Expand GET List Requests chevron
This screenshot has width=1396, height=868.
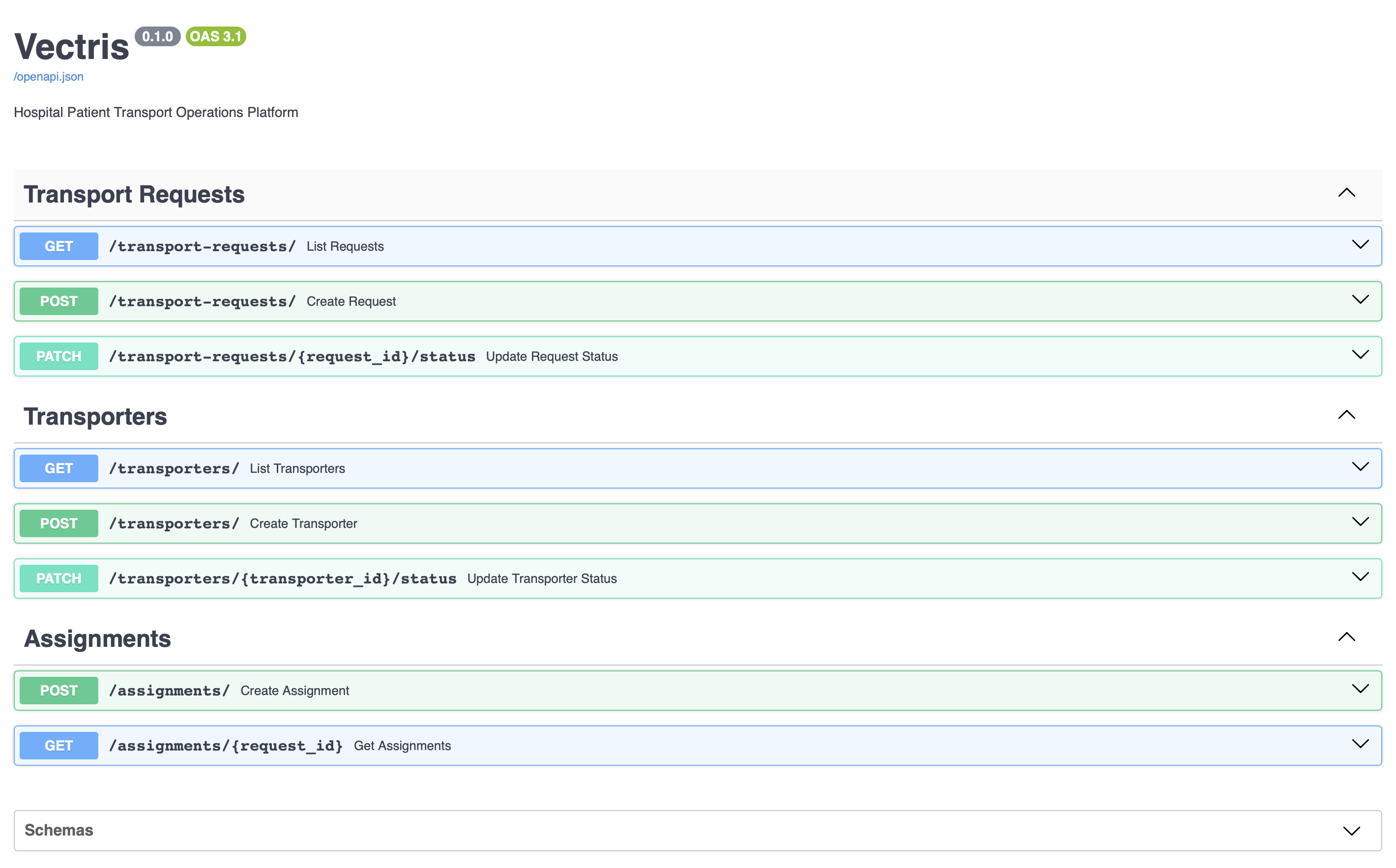(x=1361, y=245)
